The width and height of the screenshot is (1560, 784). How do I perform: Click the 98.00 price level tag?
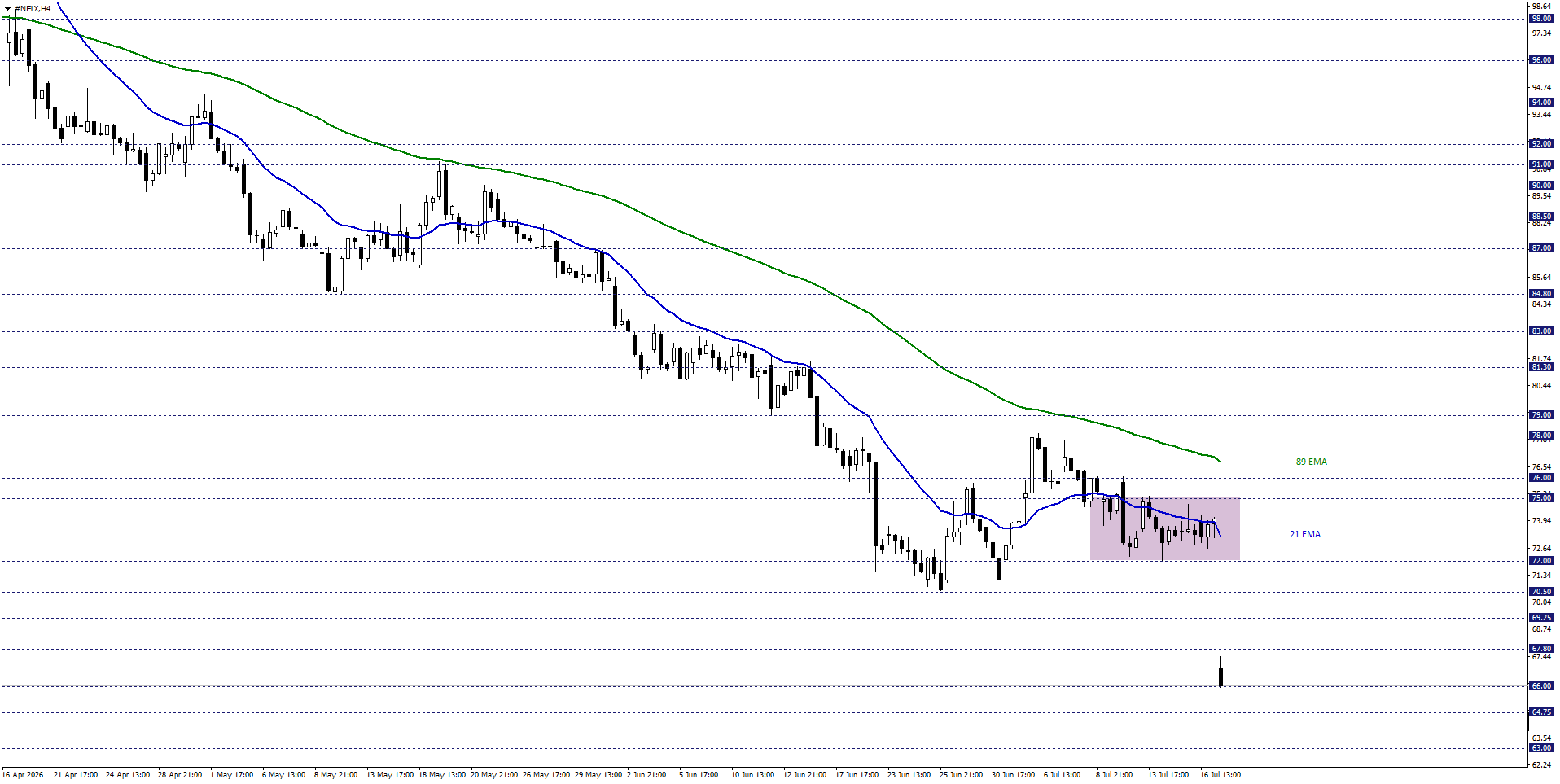tap(1540, 19)
